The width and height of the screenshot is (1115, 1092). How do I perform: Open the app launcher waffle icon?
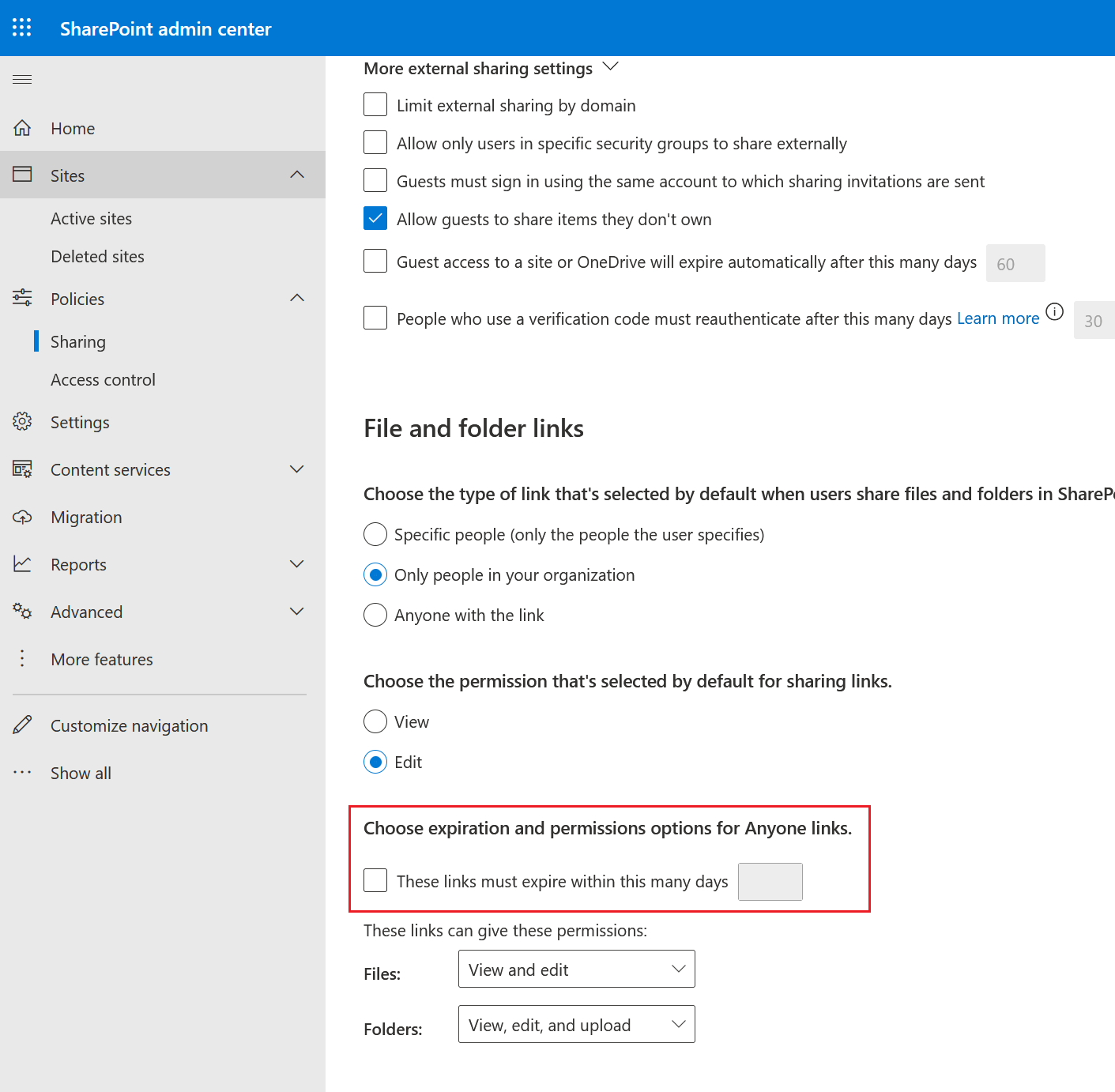(22, 28)
